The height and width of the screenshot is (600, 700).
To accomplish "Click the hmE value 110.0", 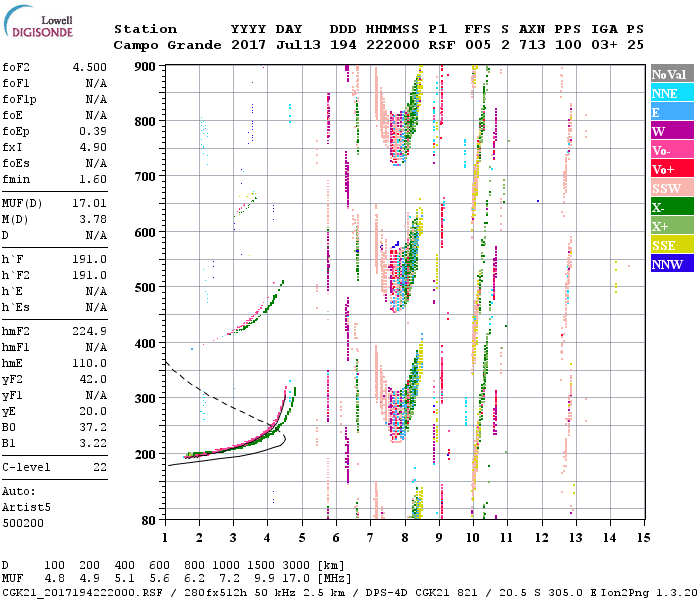I will pyautogui.click(x=90, y=363).
